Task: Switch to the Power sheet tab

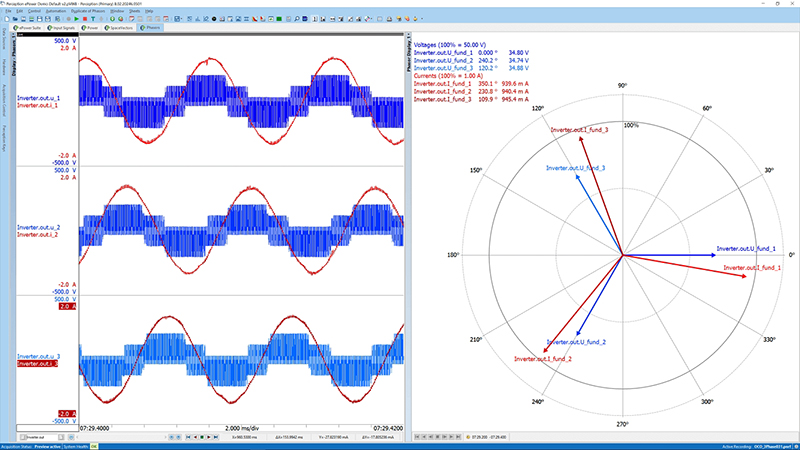Action: coord(90,28)
